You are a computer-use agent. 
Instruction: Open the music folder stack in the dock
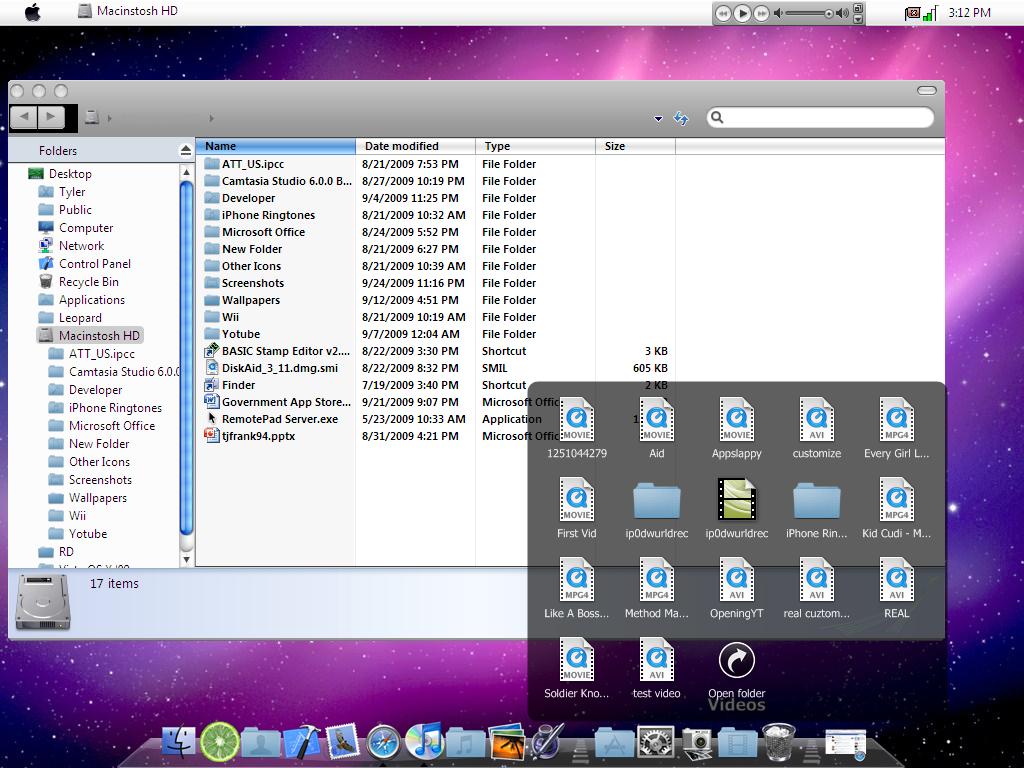click(x=464, y=743)
